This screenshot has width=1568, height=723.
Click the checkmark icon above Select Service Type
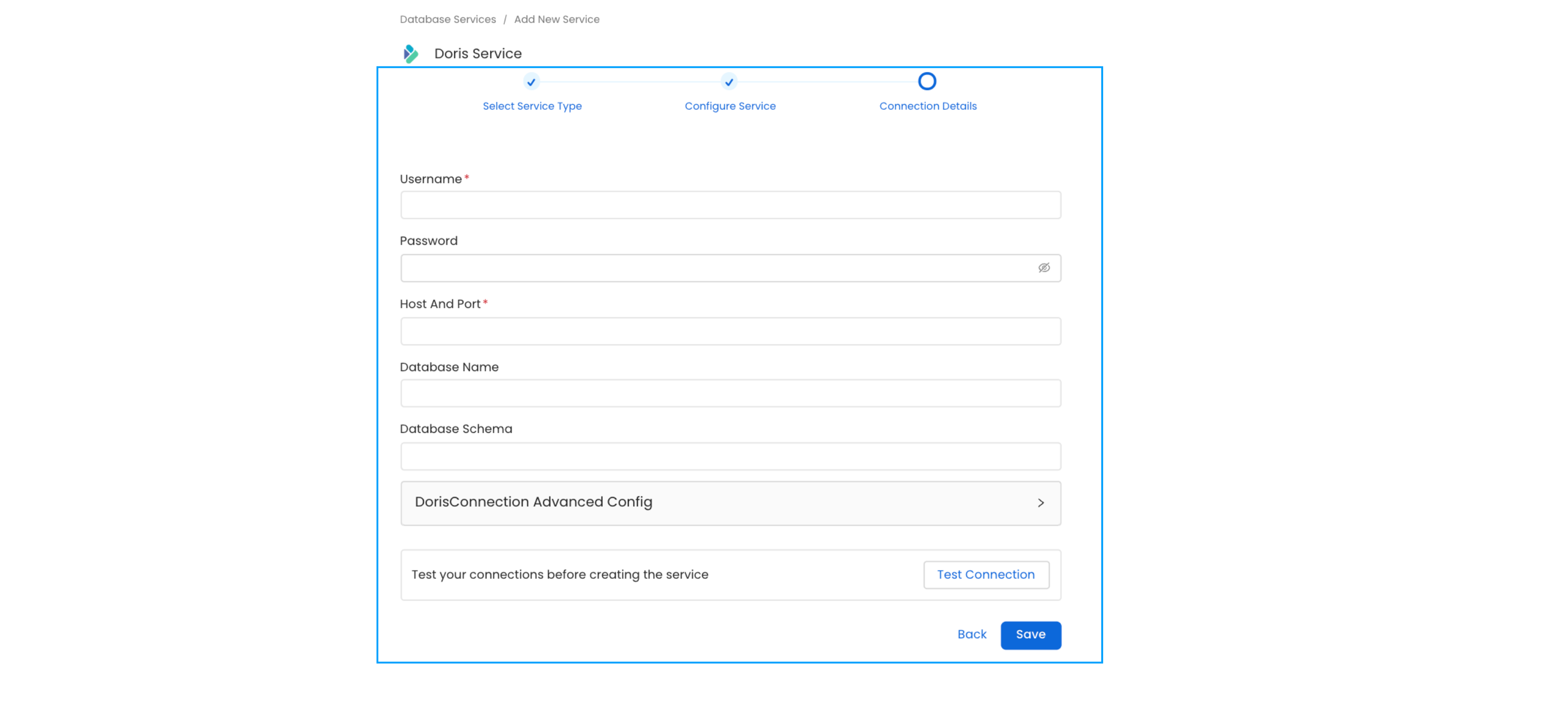[x=531, y=81]
